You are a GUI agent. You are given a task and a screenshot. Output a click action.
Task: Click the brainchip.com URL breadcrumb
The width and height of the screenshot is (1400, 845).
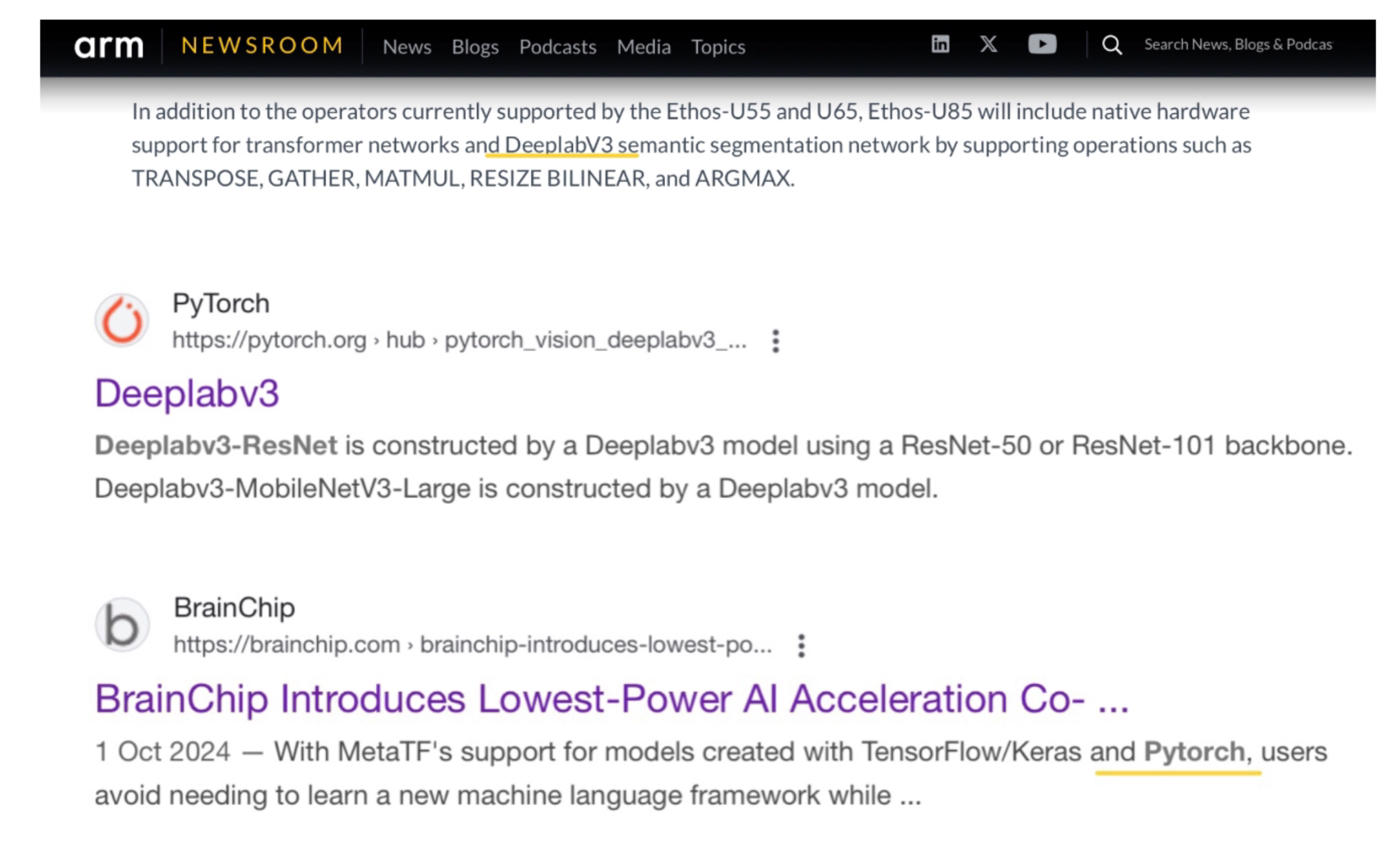pyautogui.click(x=472, y=645)
